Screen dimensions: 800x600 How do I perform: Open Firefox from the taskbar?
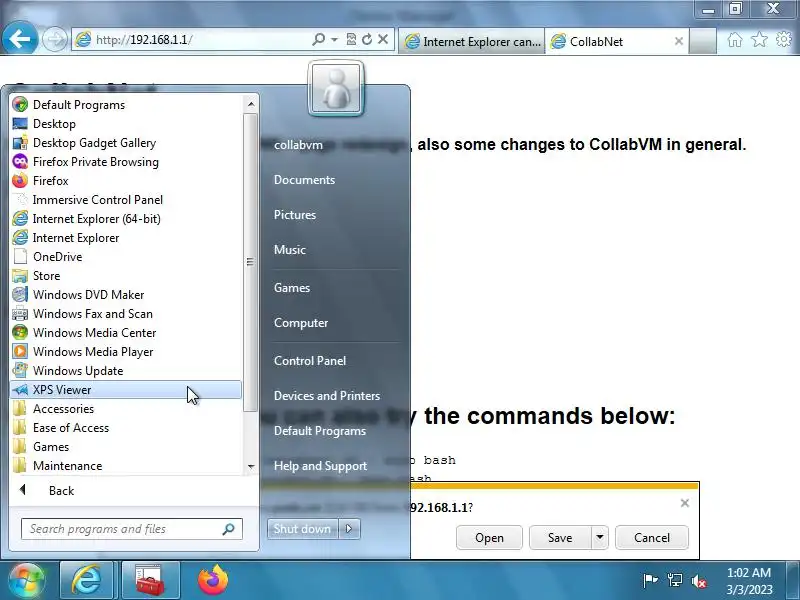[213, 580]
